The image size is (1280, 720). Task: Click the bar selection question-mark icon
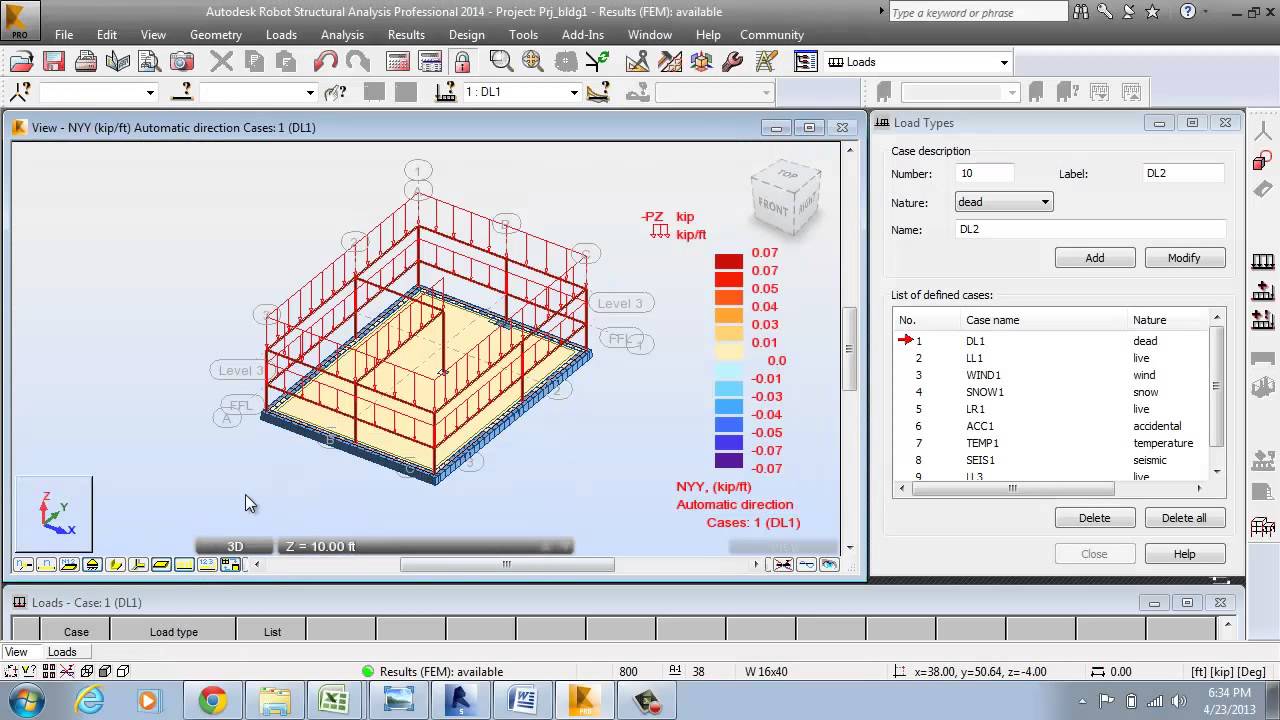coord(182,92)
